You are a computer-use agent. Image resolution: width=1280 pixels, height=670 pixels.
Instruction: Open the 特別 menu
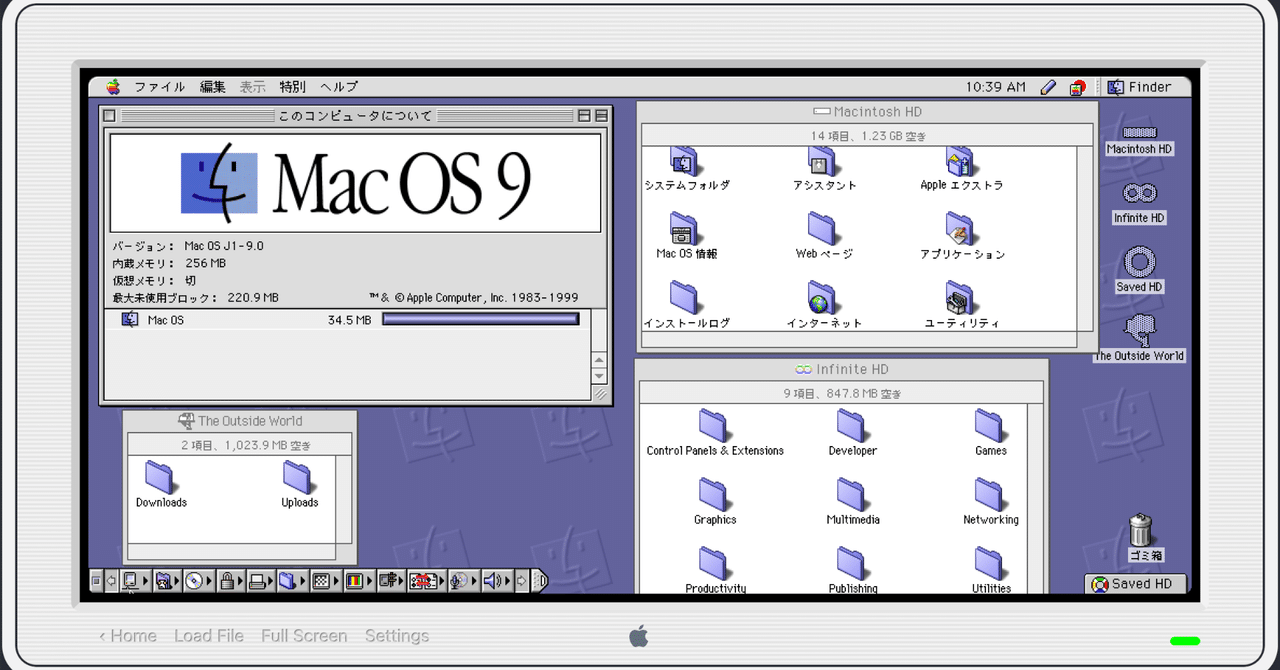(x=291, y=87)
